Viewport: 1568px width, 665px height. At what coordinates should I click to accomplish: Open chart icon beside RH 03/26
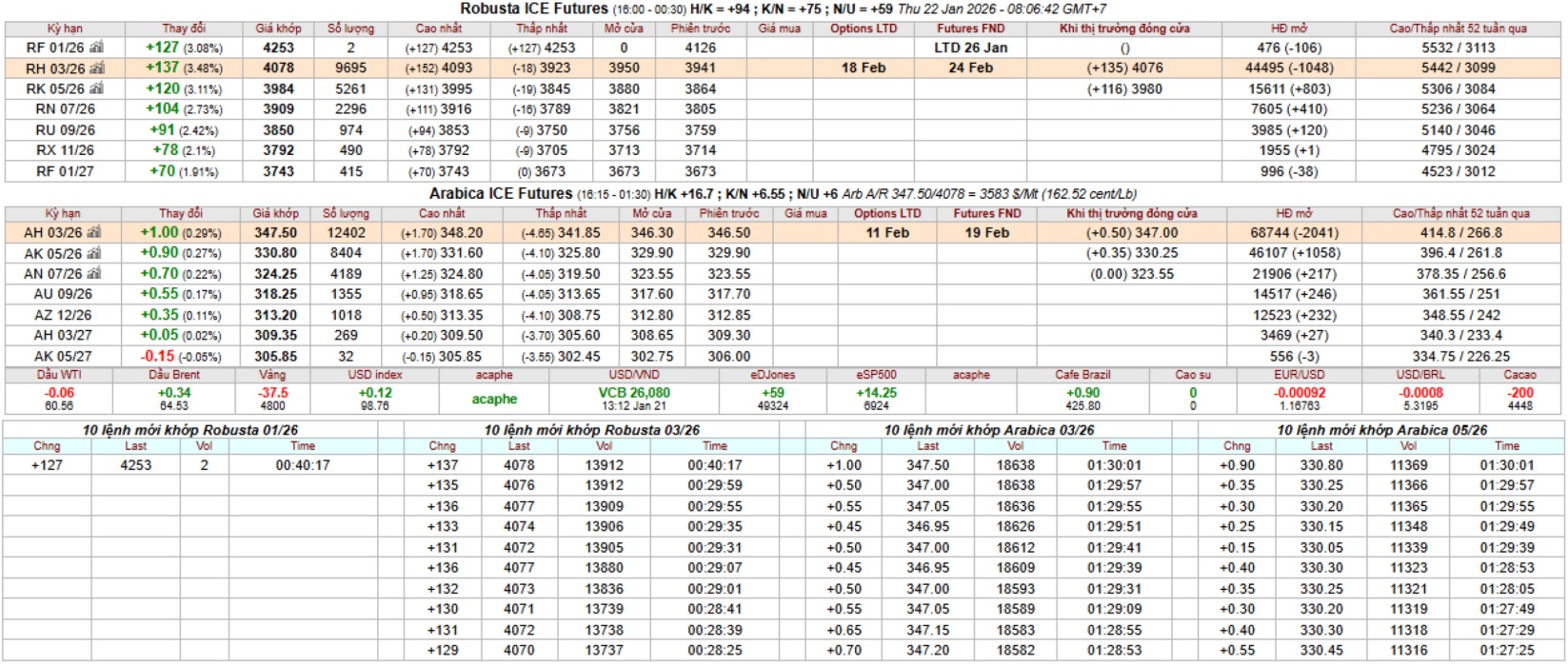(98, 68)
